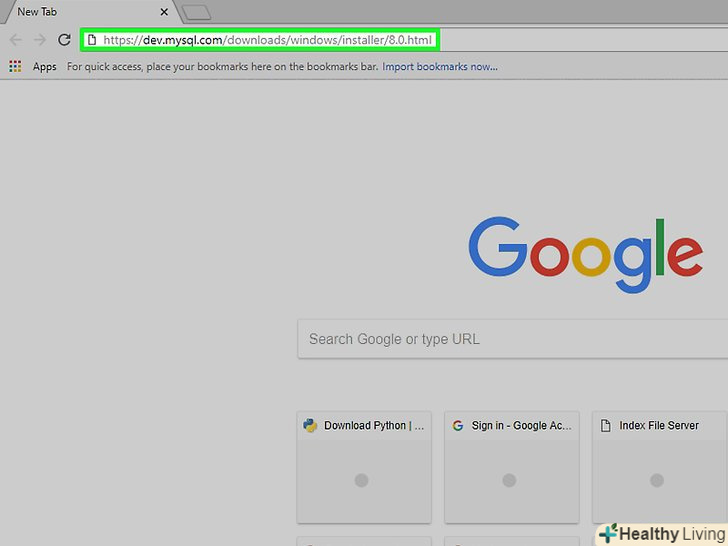Close the New Tab tab
The image size is (728, 546).
pyautogui.click(x=164, y=12)
